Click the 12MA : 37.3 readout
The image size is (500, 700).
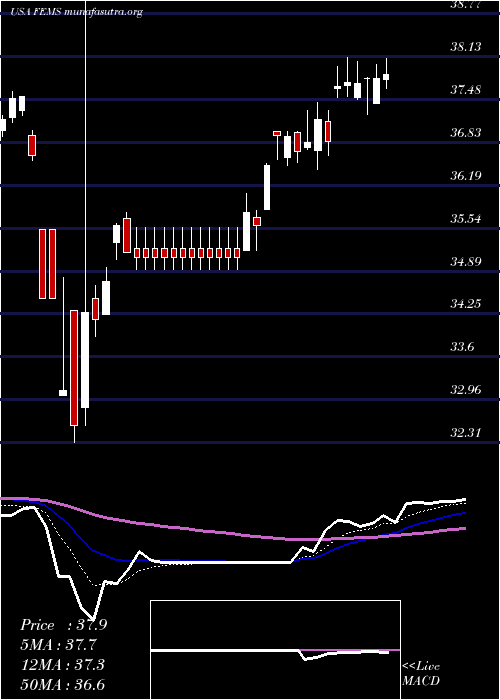(x=62, y=665)
